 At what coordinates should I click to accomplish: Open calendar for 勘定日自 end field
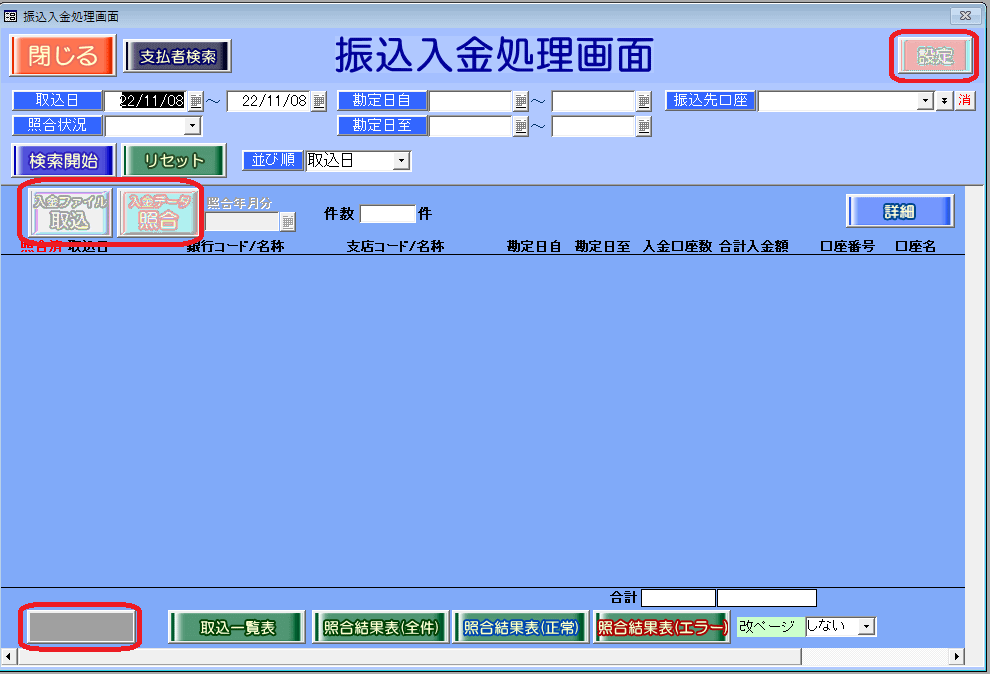coord(644,101)
